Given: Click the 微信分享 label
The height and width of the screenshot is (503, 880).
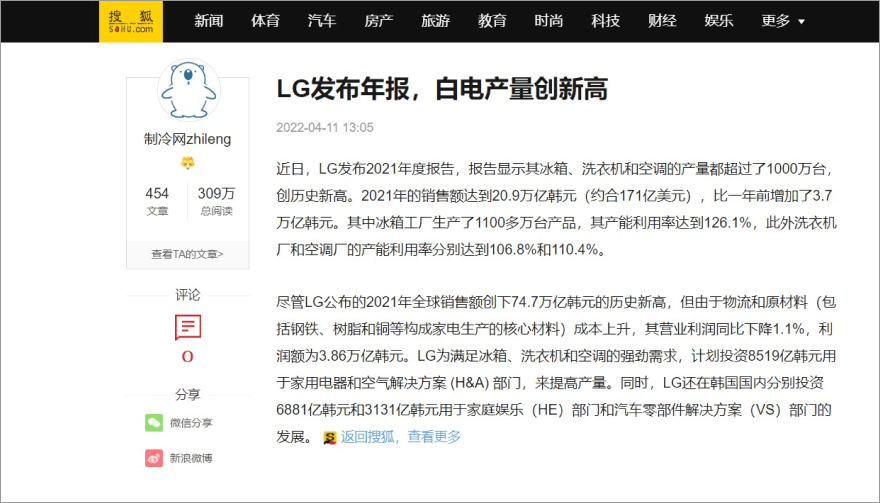Looking at the screenshot, I should [191, 423].
